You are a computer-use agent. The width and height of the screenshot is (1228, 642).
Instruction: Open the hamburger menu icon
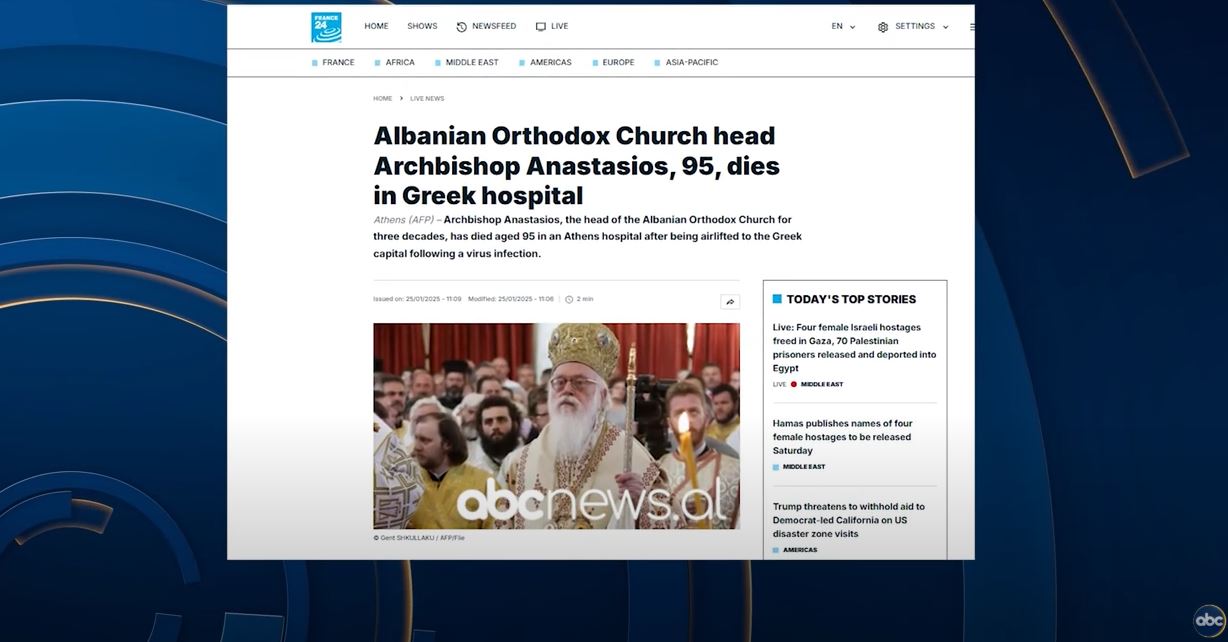pos(972,27)
